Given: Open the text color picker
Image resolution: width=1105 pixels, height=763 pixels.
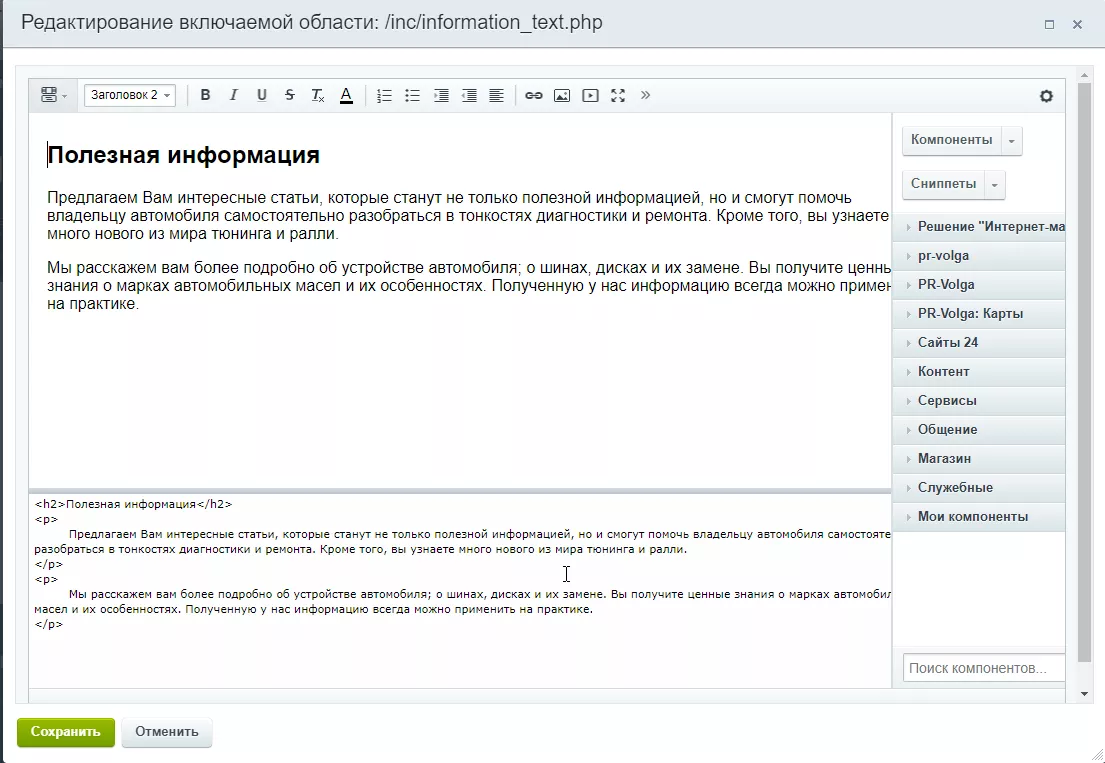Looking at the screenshot, I should (x=346, y=95).
